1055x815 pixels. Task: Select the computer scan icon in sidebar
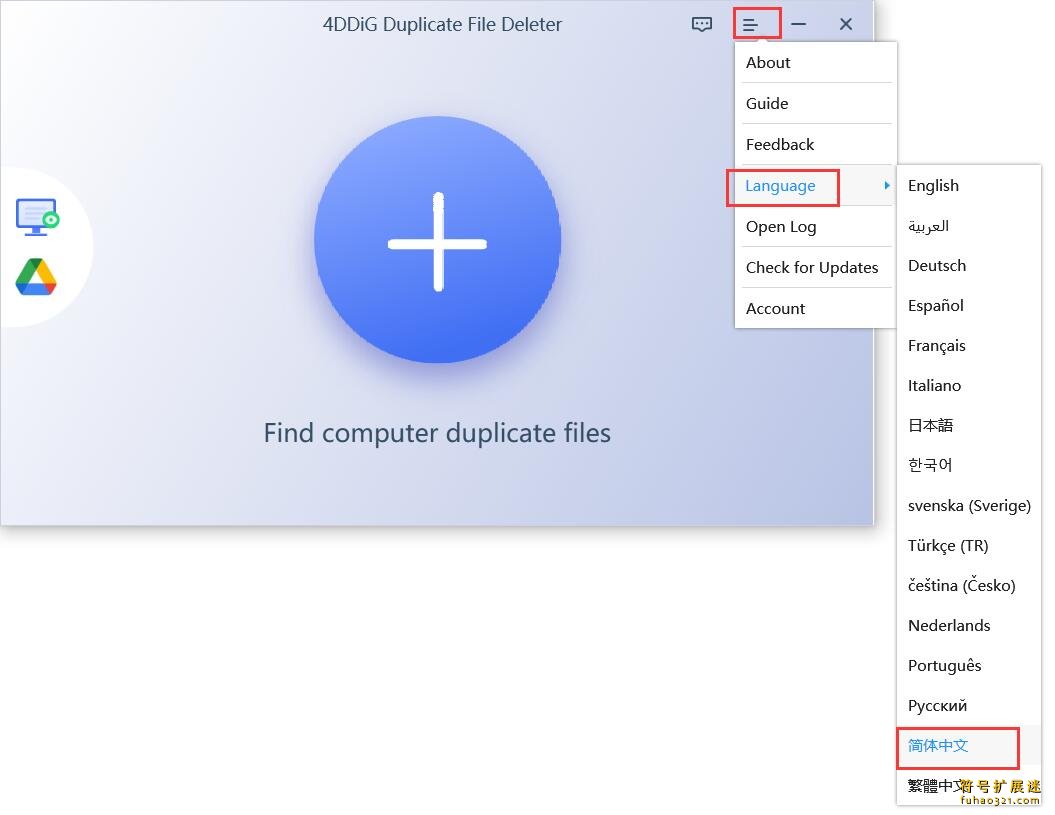[x=38, y=217]
